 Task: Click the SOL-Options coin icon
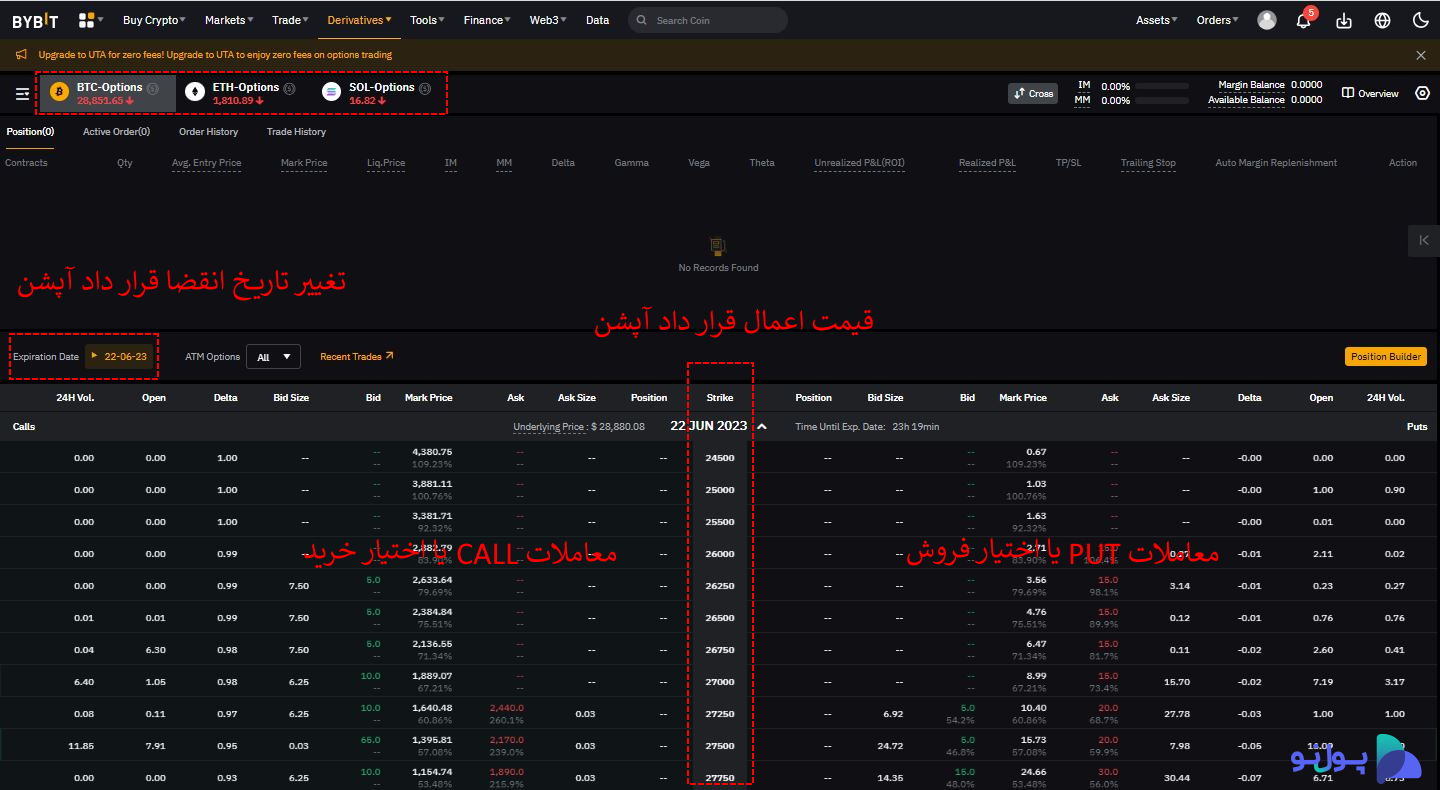331,92
